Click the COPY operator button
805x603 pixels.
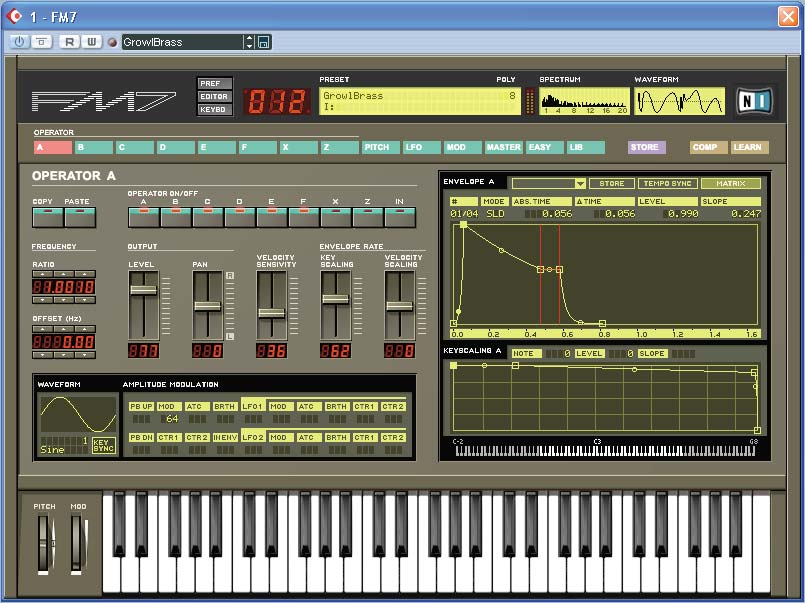pos(48,218)
